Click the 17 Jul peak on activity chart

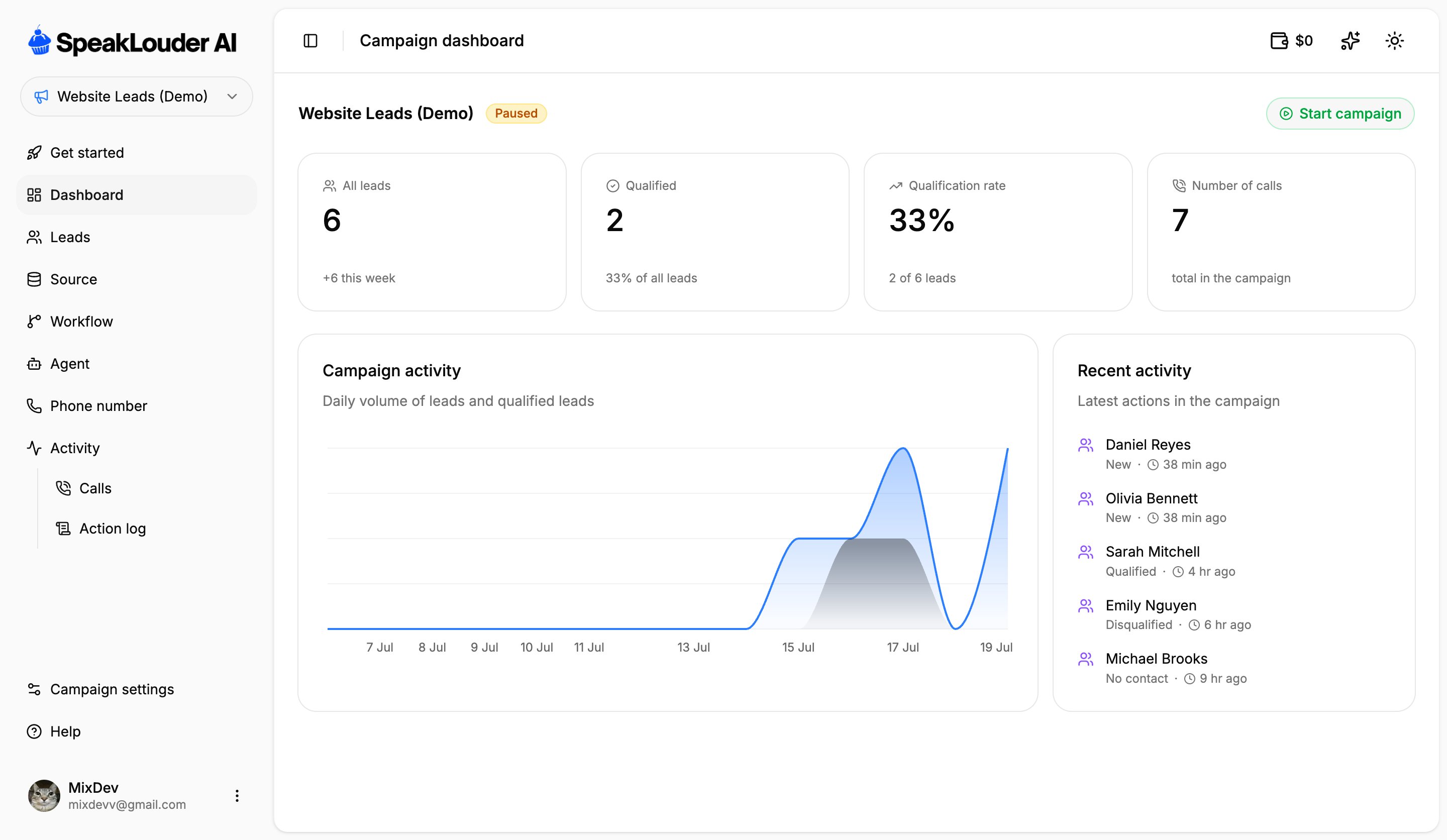tap(903, 449)
